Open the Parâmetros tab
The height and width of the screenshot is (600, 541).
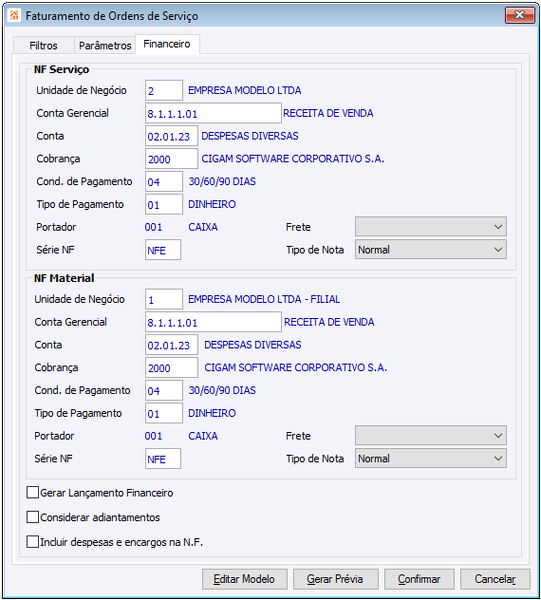click(105, 46)
